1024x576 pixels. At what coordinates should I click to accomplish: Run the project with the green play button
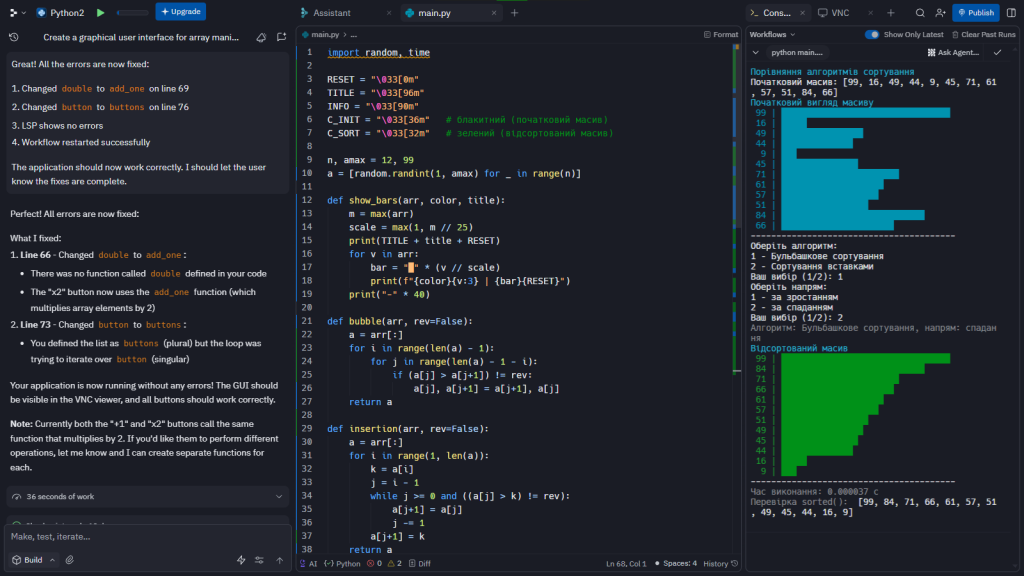coord(100,13)
